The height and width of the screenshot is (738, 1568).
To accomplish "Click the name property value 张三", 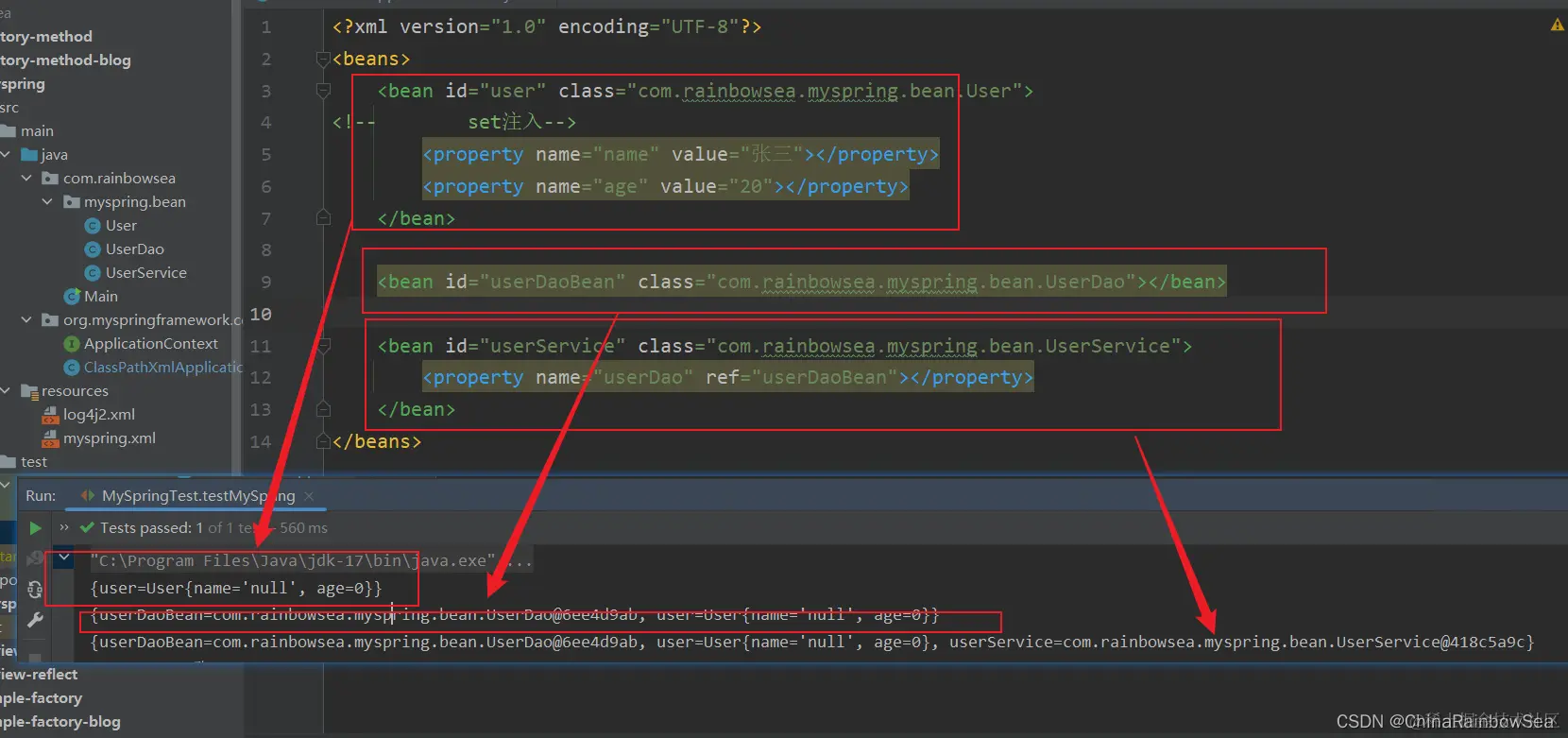I will pyautogui.click(x=772, y=154).
